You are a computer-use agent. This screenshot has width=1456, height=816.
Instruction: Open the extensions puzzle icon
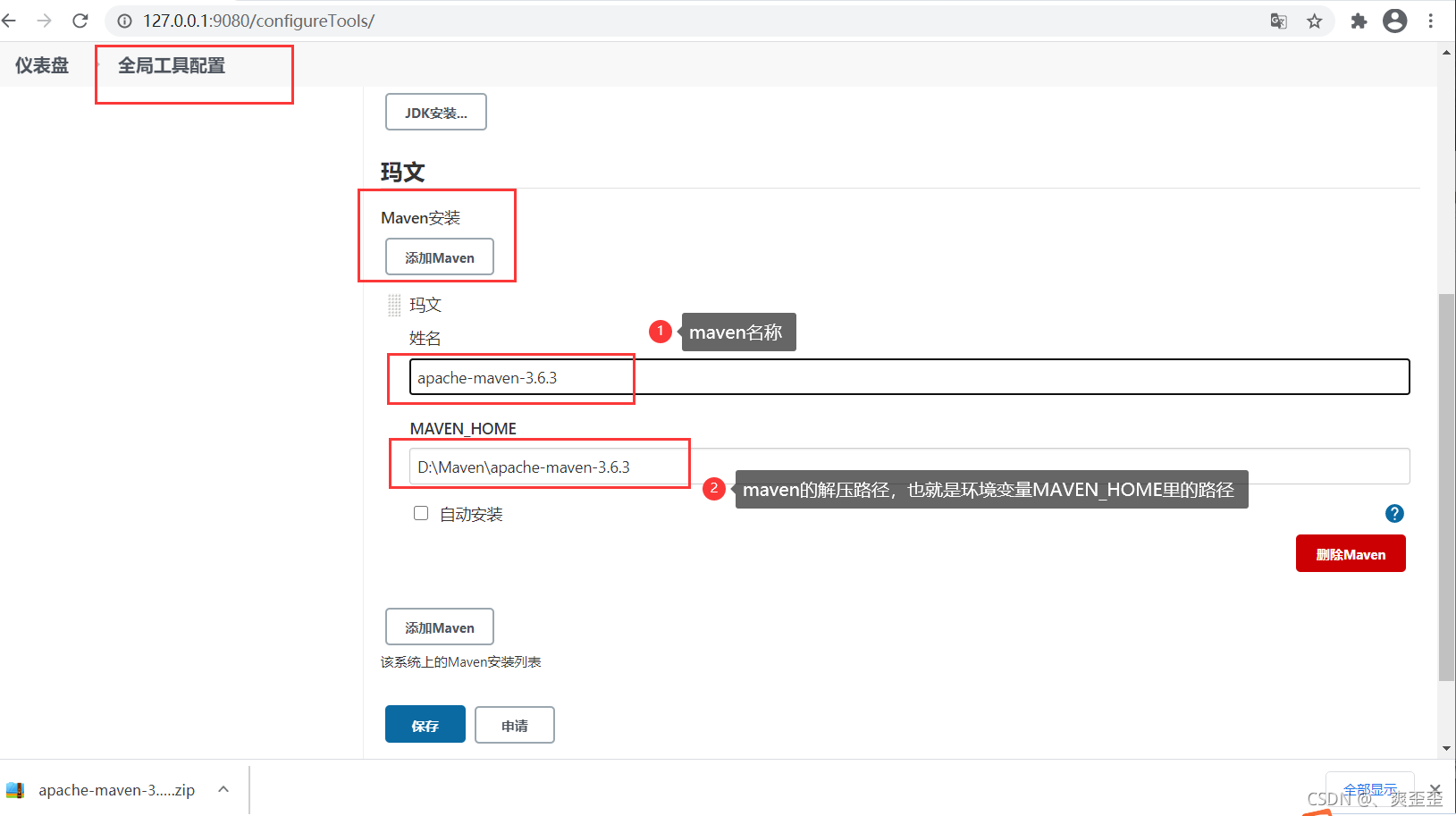1359,21
